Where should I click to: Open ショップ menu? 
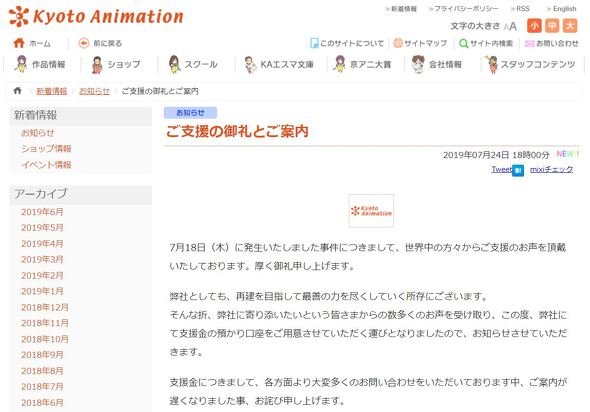tap(116, 64)
